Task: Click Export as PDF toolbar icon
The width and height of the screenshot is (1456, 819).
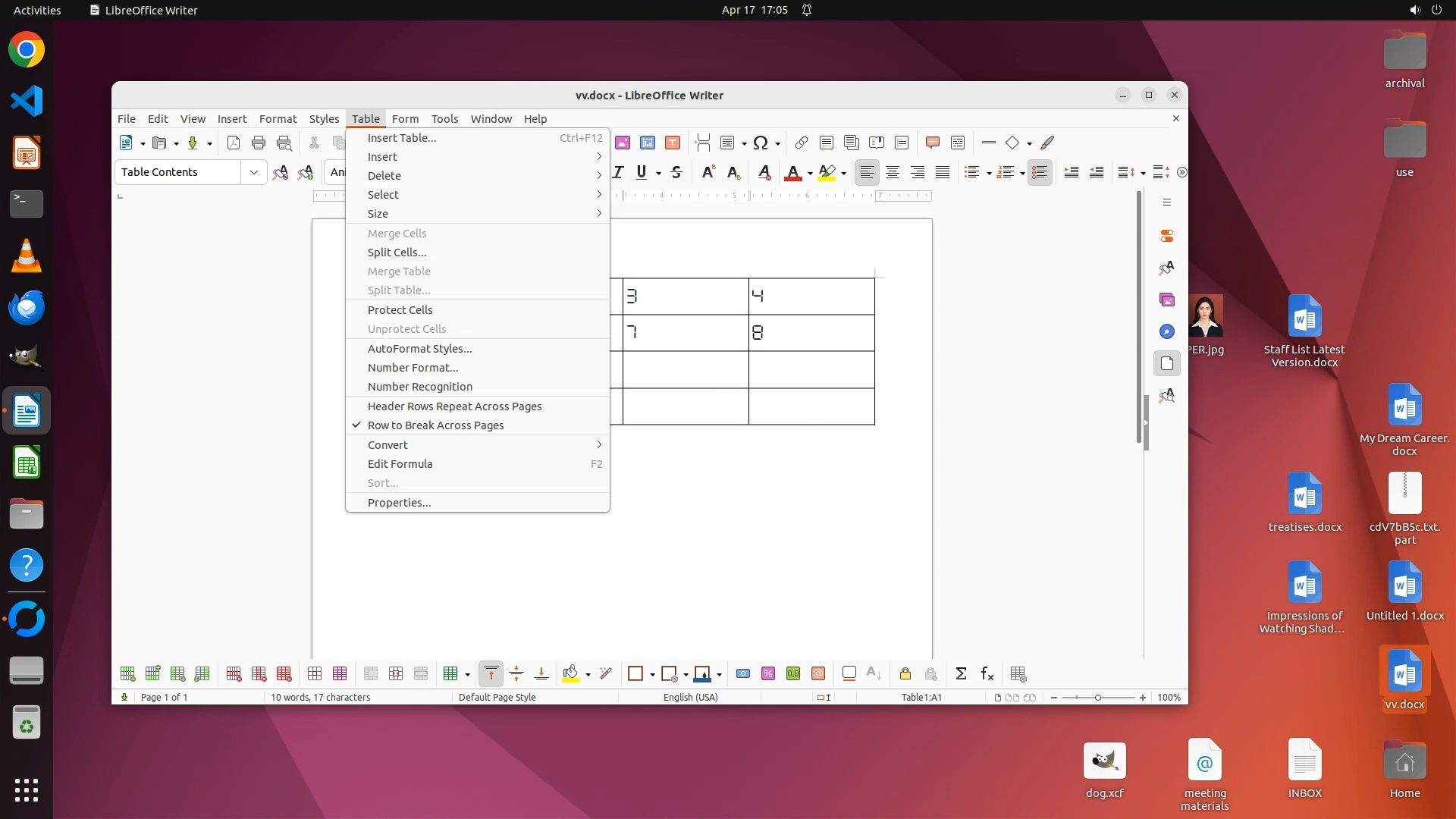Action: [x=234, y=143]
